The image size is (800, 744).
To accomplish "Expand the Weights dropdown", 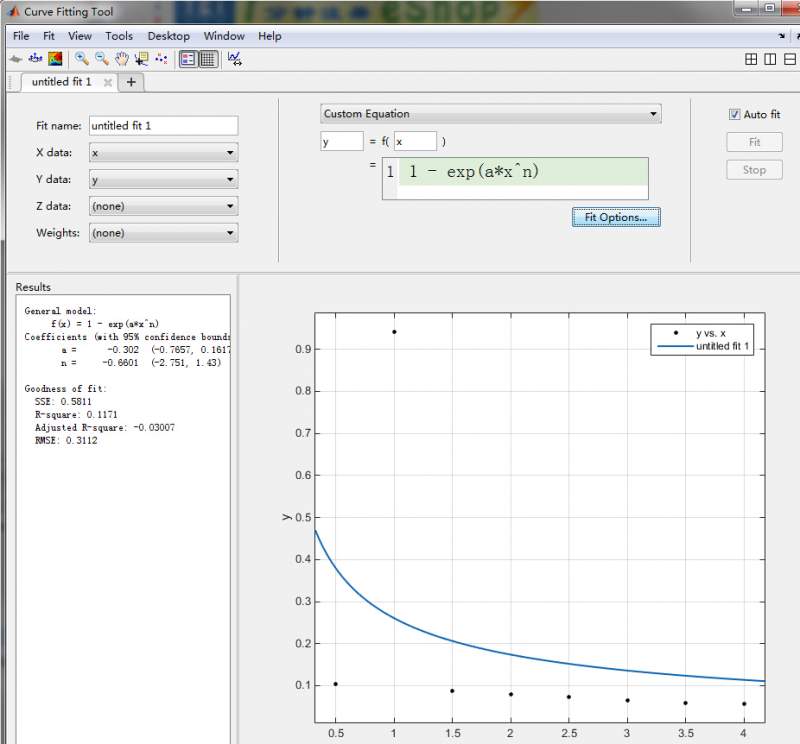I will pos(163,233).
